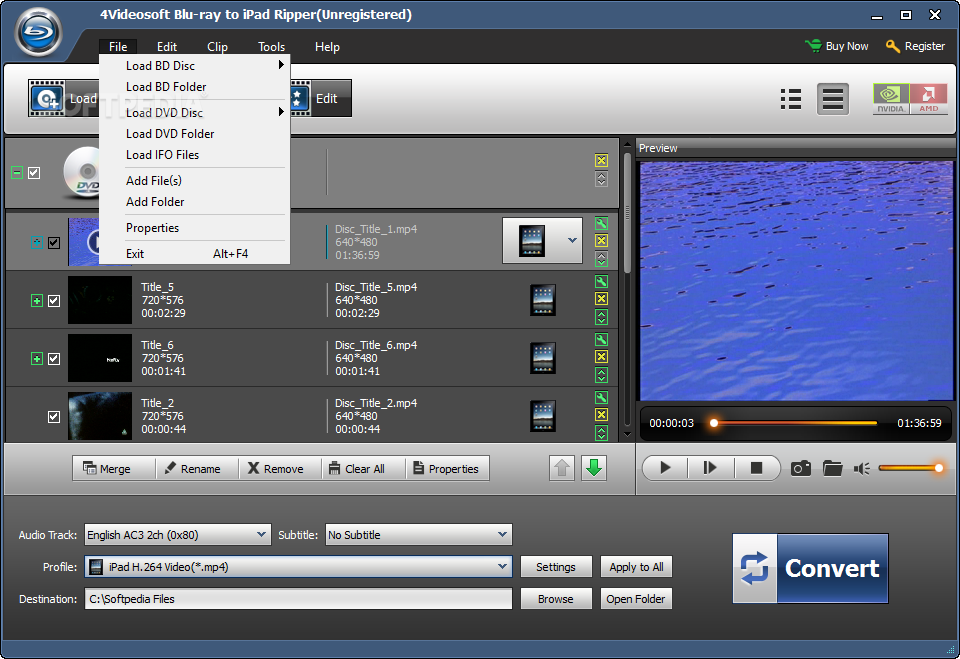Take a snapshot with the camera icon
This screenshot has width=960, height=659.
click(x=801, y=469)
